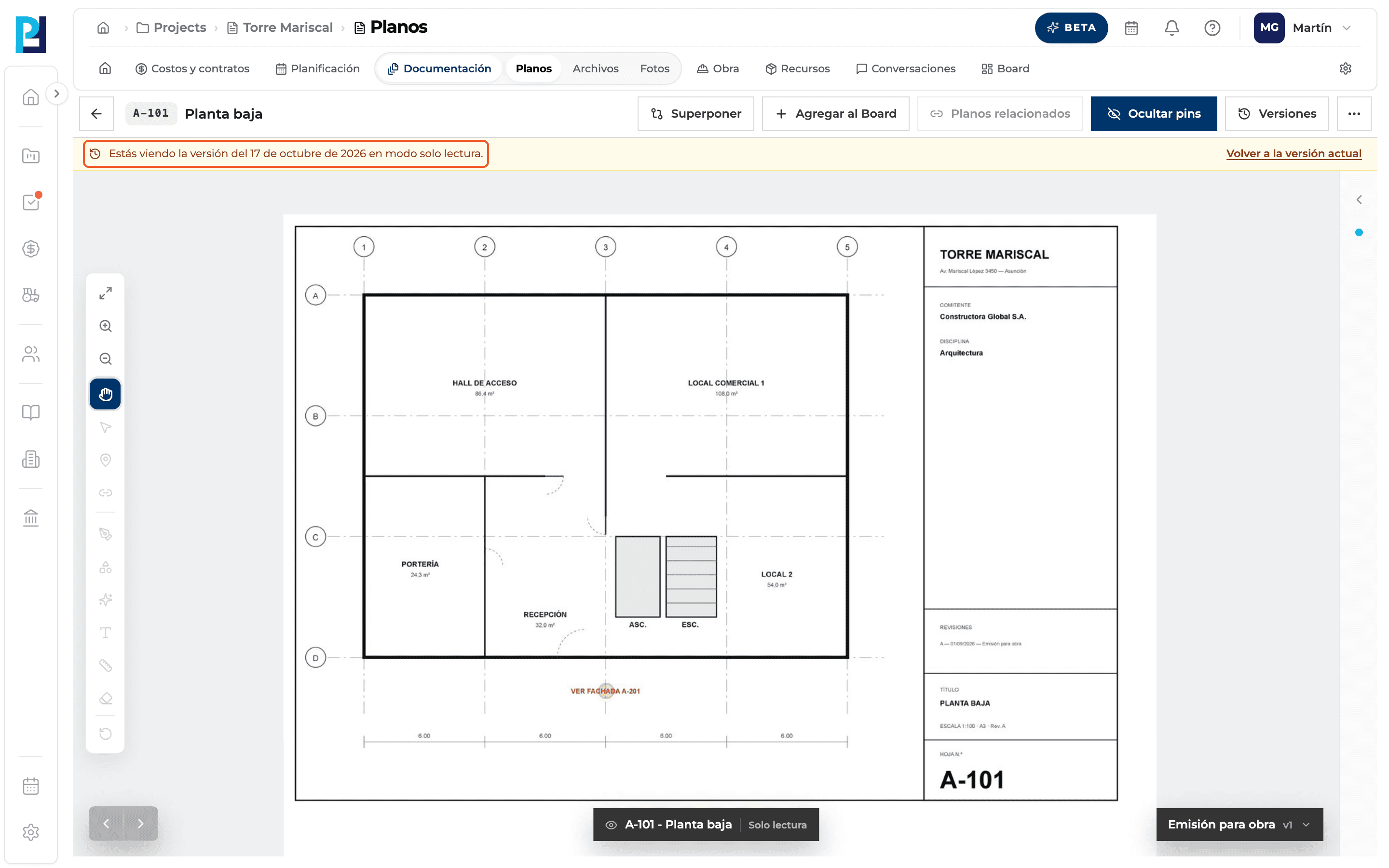The height and width of the screenshot is (868, 1389).
Task: Select the shapes tool
Action: click(x=105, y=567)
